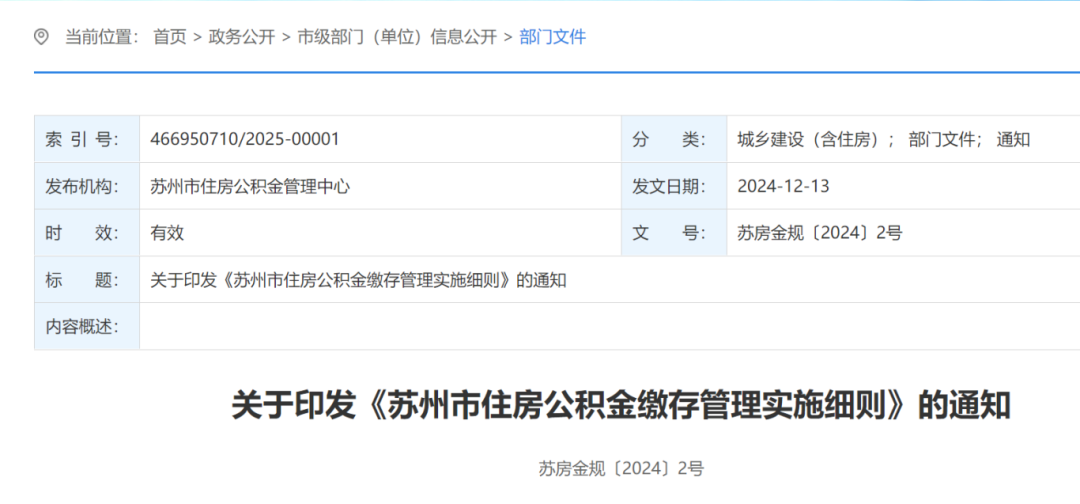1080x504 pixels.
Task: Click the 当前位置 label text
Action: [x=100, y=37]
